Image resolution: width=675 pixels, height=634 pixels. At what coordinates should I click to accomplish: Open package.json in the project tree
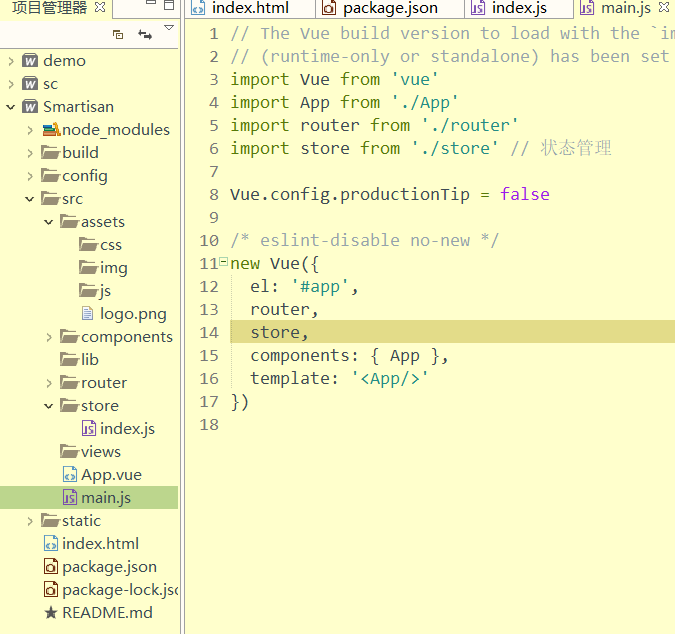(x=109, y=567)
